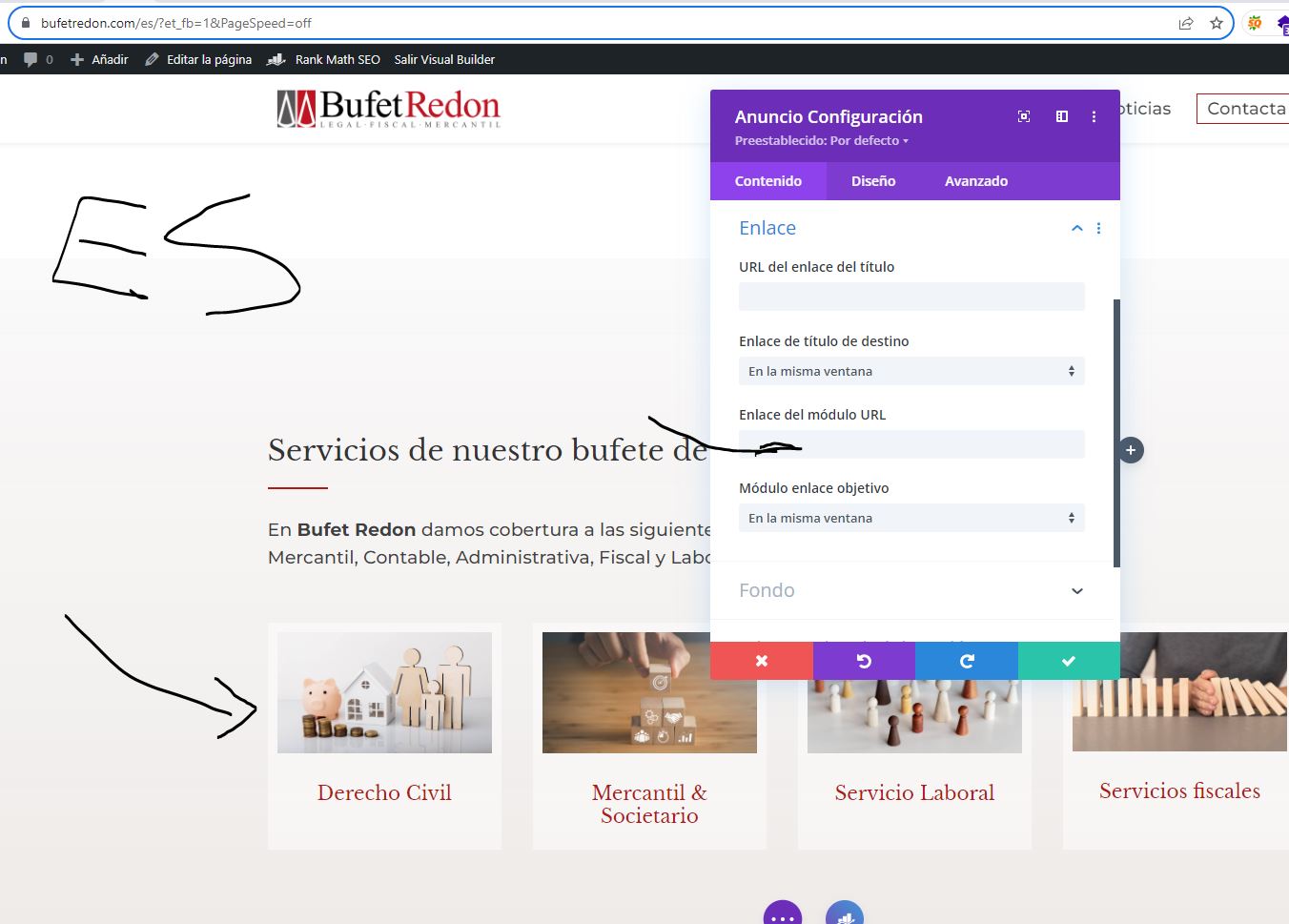Click the Servicios de nuestro bufete heading
Image resolution: width=1289 pixels, height=924 pixels.
pyautogui.click(x=488, y=450)
